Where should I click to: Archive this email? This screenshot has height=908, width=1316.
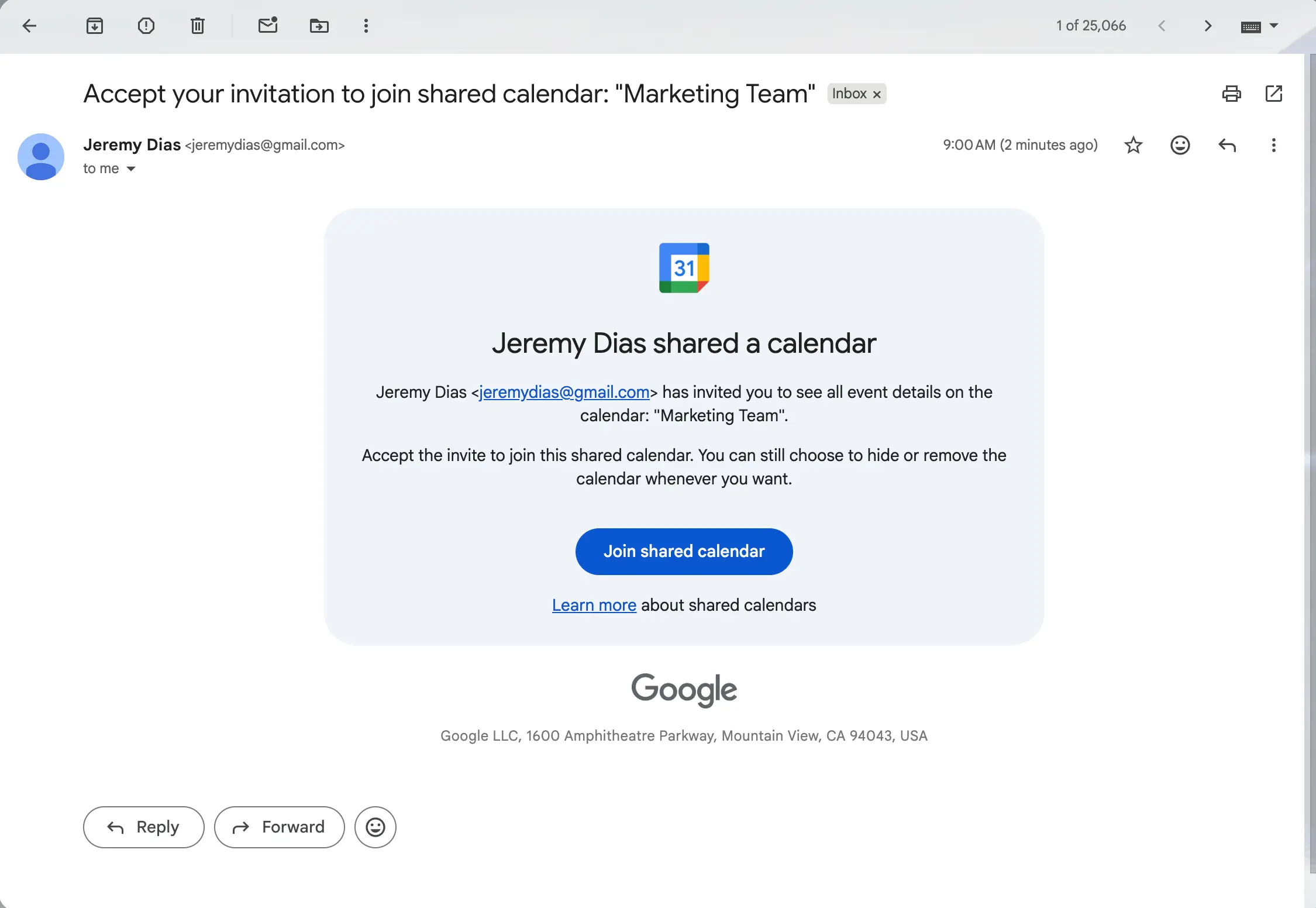95,26
